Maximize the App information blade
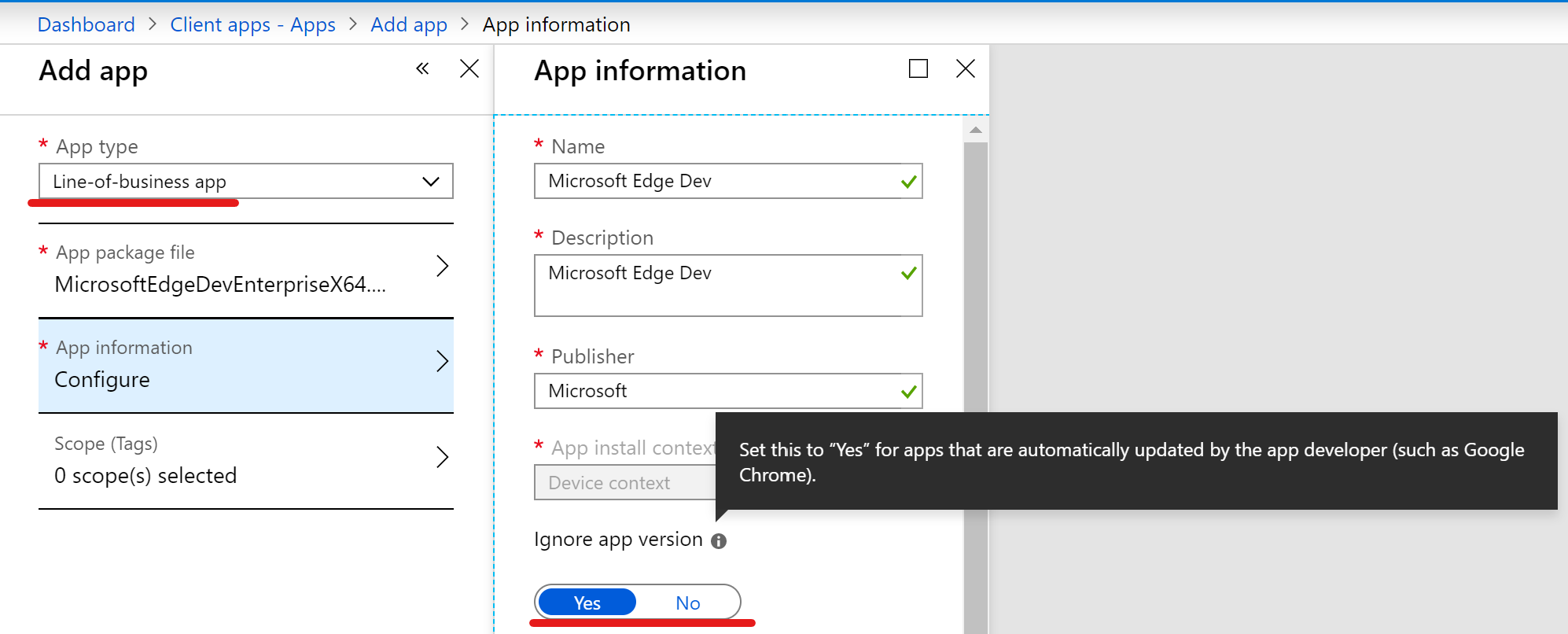The height and width of the screenshot is (634, 1568). pos(918,68)
